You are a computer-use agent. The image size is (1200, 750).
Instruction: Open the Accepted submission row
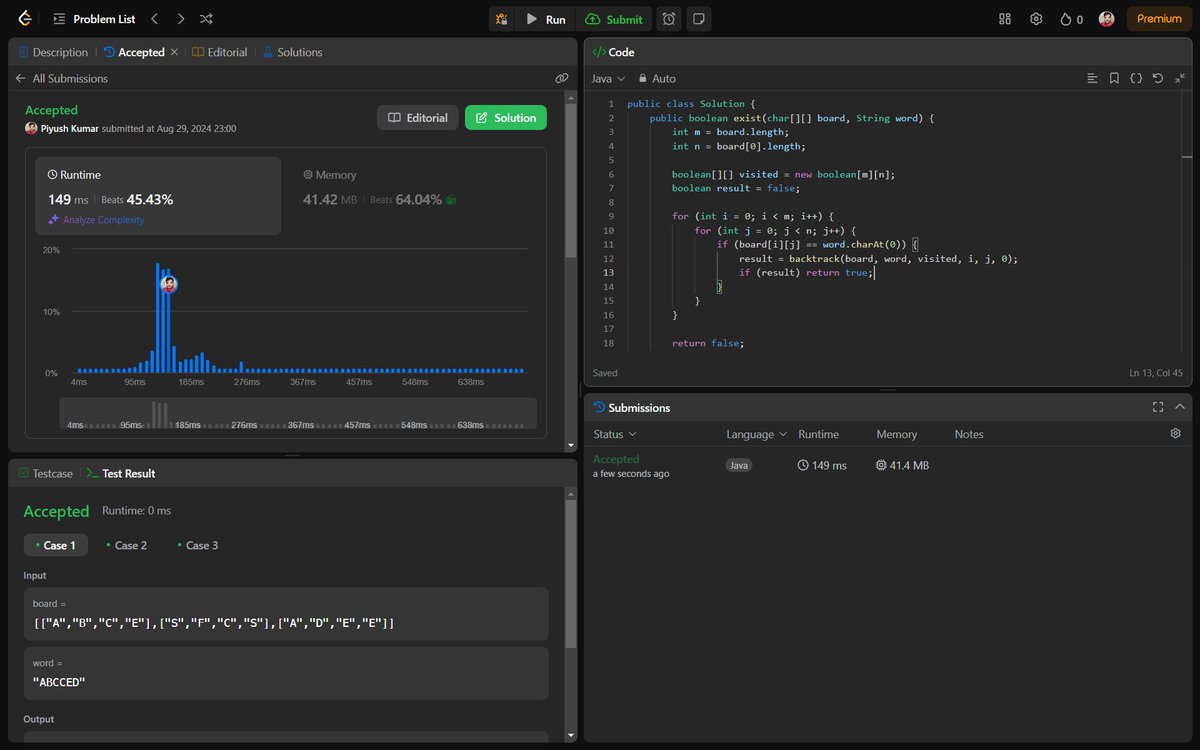[890, 466]
